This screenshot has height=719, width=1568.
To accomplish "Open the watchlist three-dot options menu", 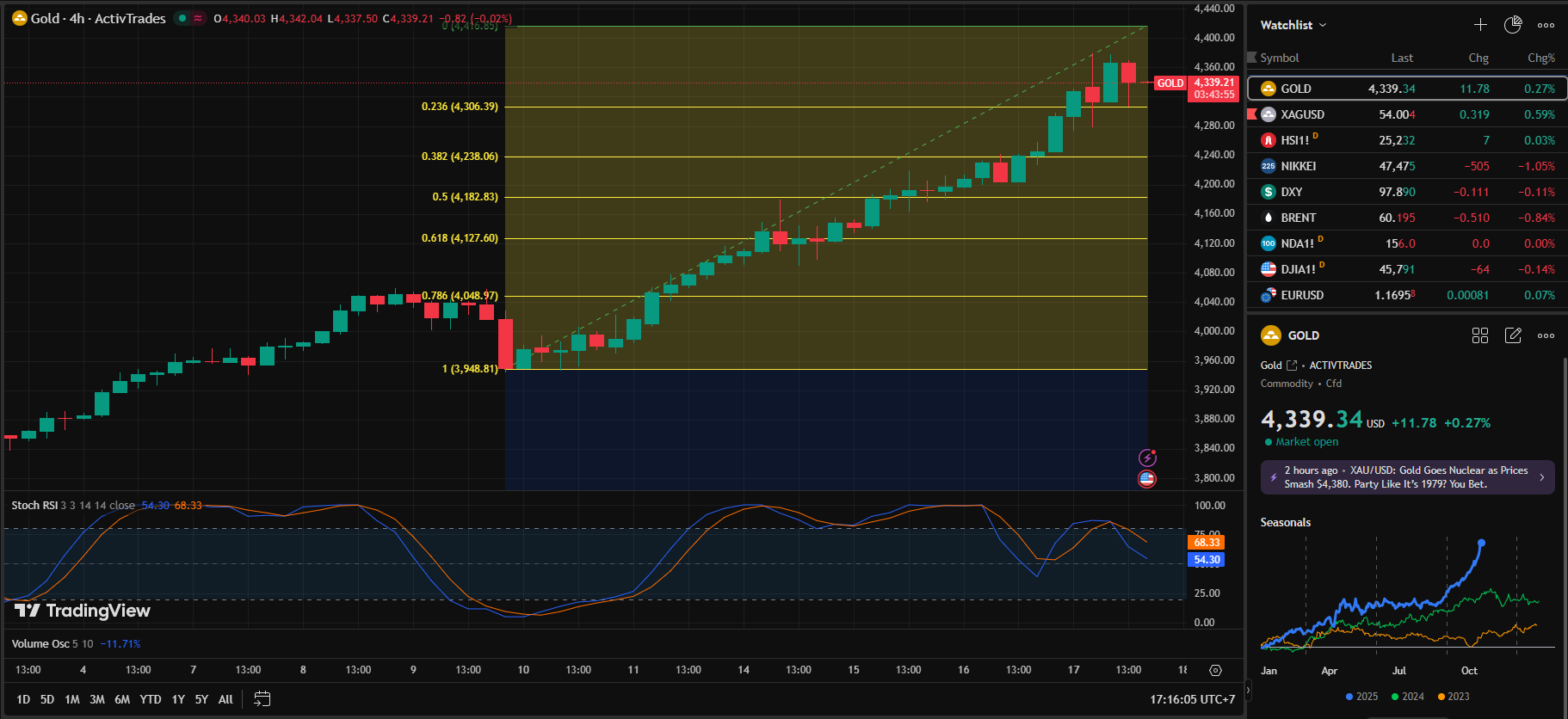I will 1546,25.
